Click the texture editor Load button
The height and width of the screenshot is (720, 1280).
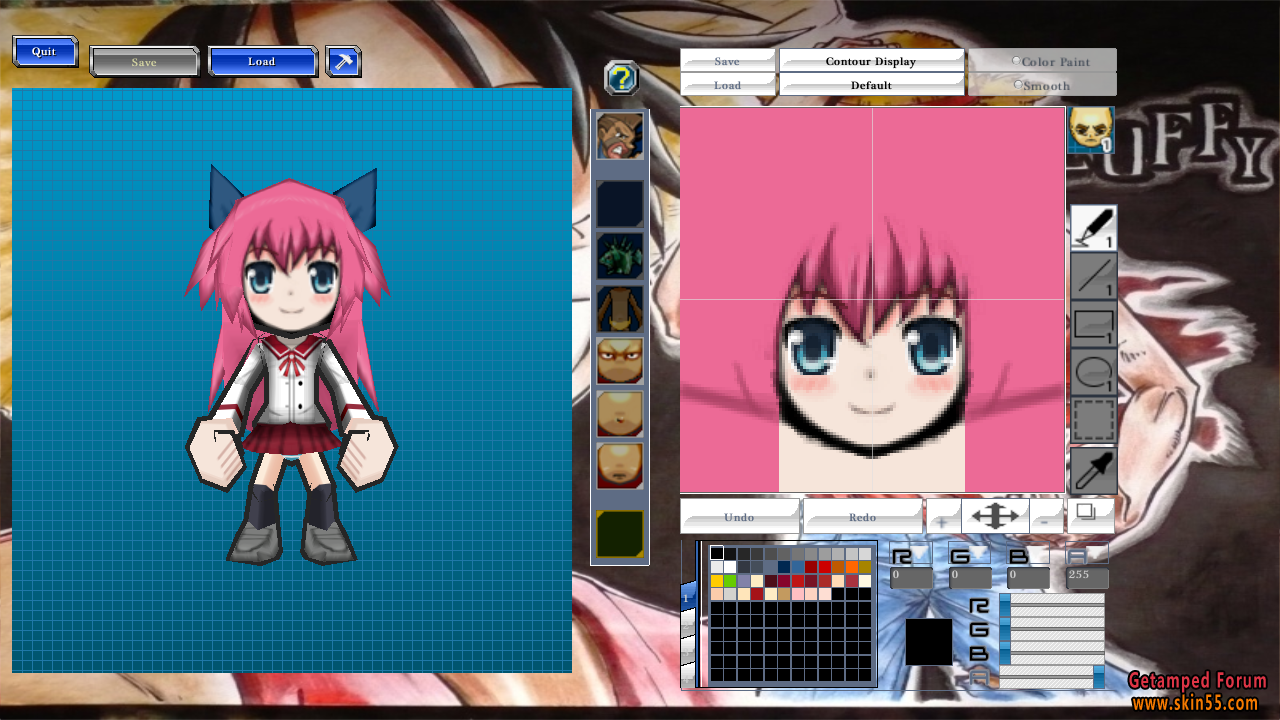click(728, 85)
